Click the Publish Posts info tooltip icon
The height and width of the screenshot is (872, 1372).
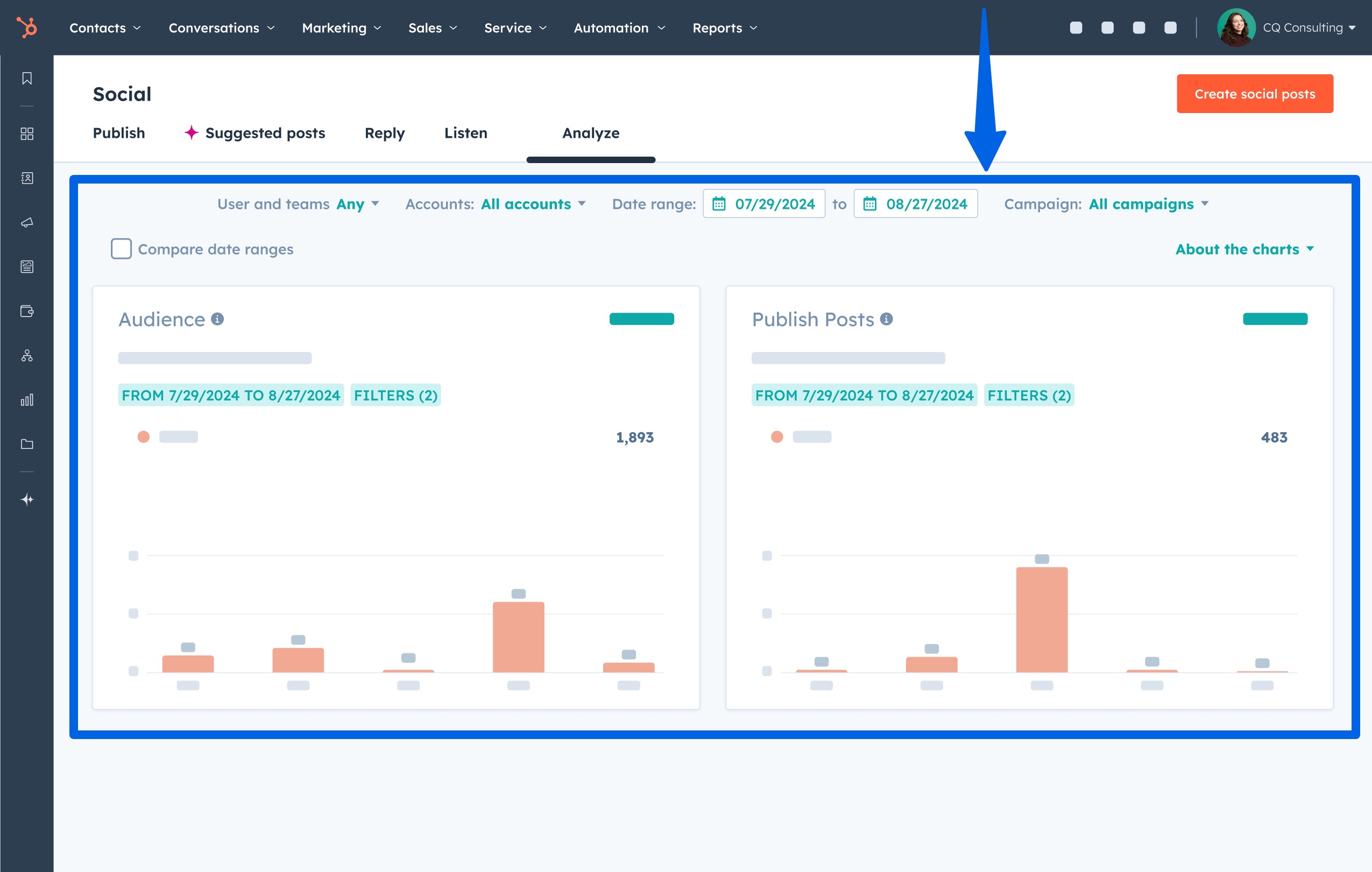point(887,320)
